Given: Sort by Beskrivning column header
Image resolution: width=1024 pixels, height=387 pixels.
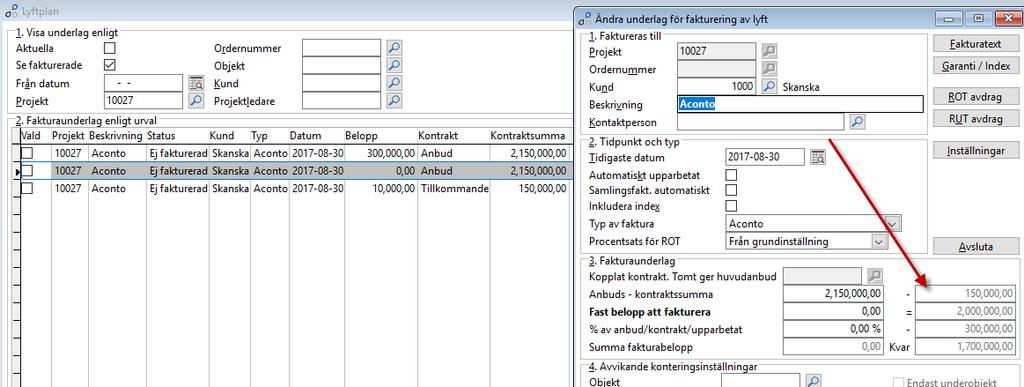Looking at the screenshot, I should tap(116, 136).
